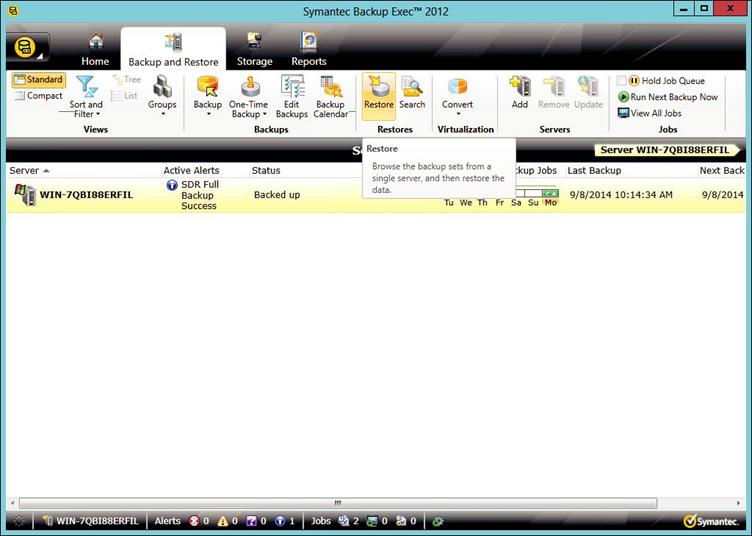The height and width of the screenshot is (536, 752).
Task: Open the Reports tab
Action: click(x=309, y=50)
